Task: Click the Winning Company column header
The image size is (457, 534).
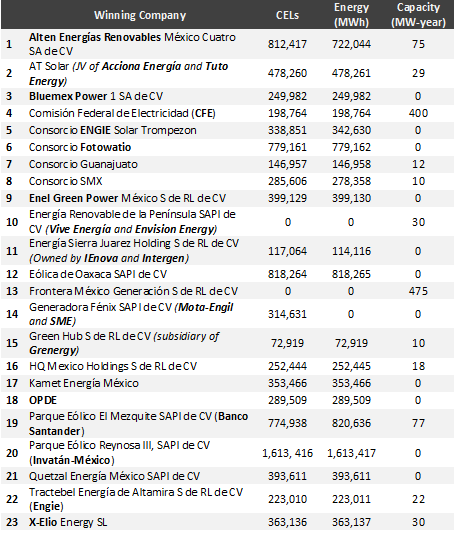Action: coord(140,15)
